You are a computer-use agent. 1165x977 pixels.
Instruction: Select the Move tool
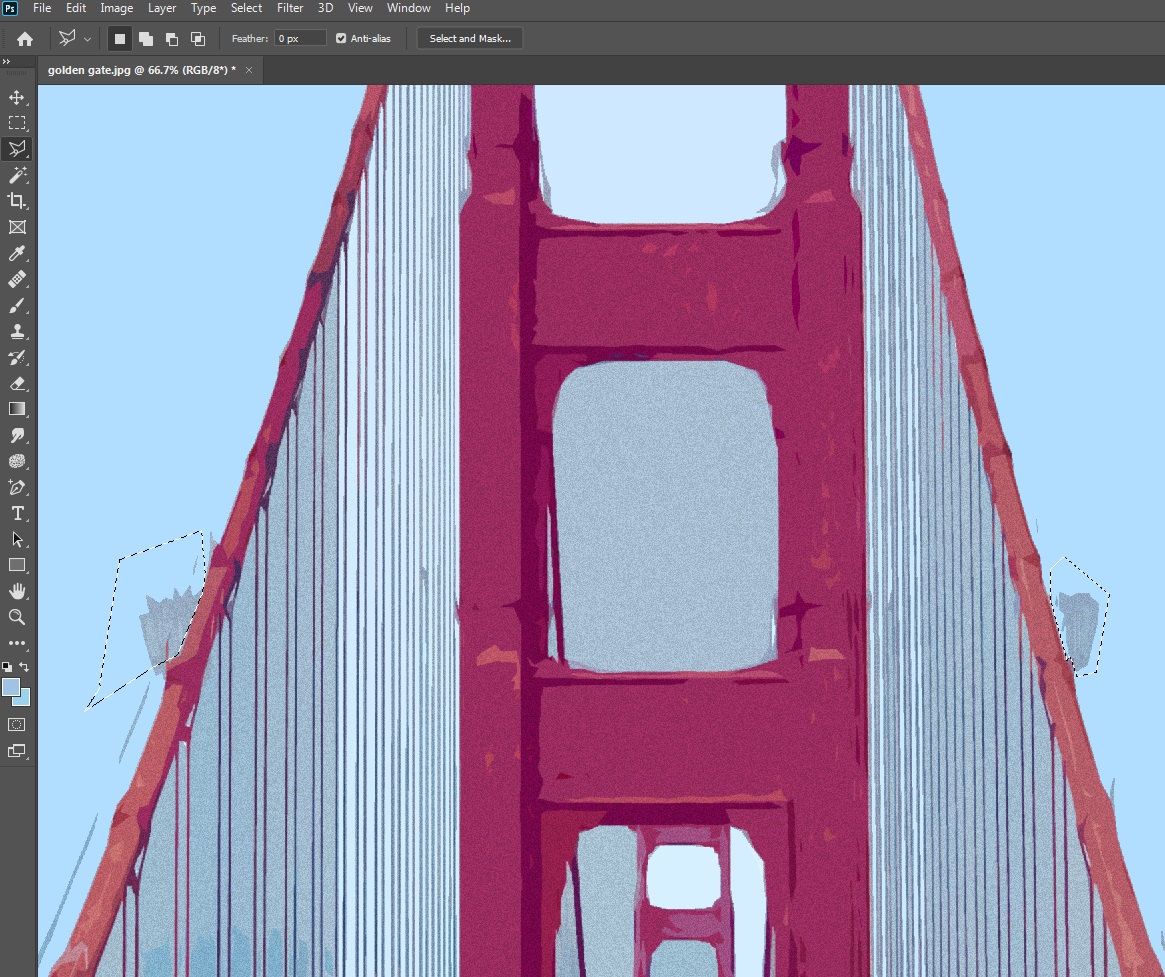[x=17, y=97]
